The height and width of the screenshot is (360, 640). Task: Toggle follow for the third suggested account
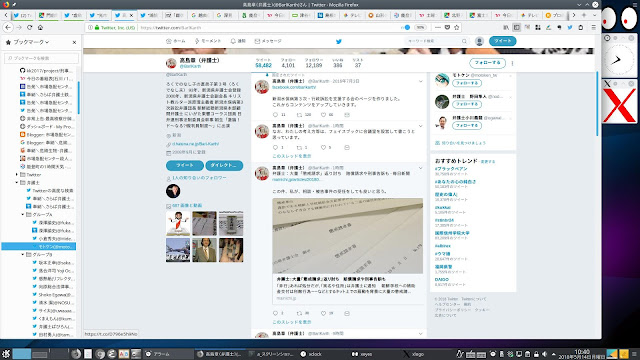point(467,125)
